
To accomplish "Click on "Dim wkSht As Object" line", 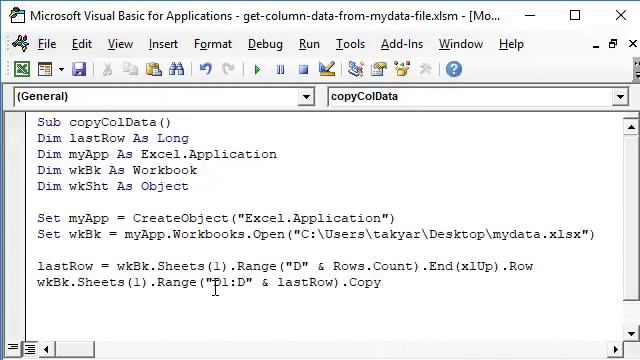I will [x=113, y=186].
